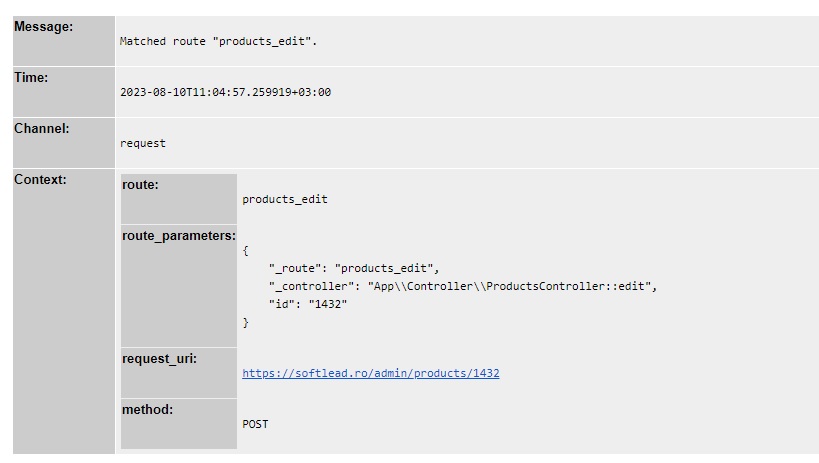
Task: Click the closing brace of the JSON block
Action: tap(245, 322)
